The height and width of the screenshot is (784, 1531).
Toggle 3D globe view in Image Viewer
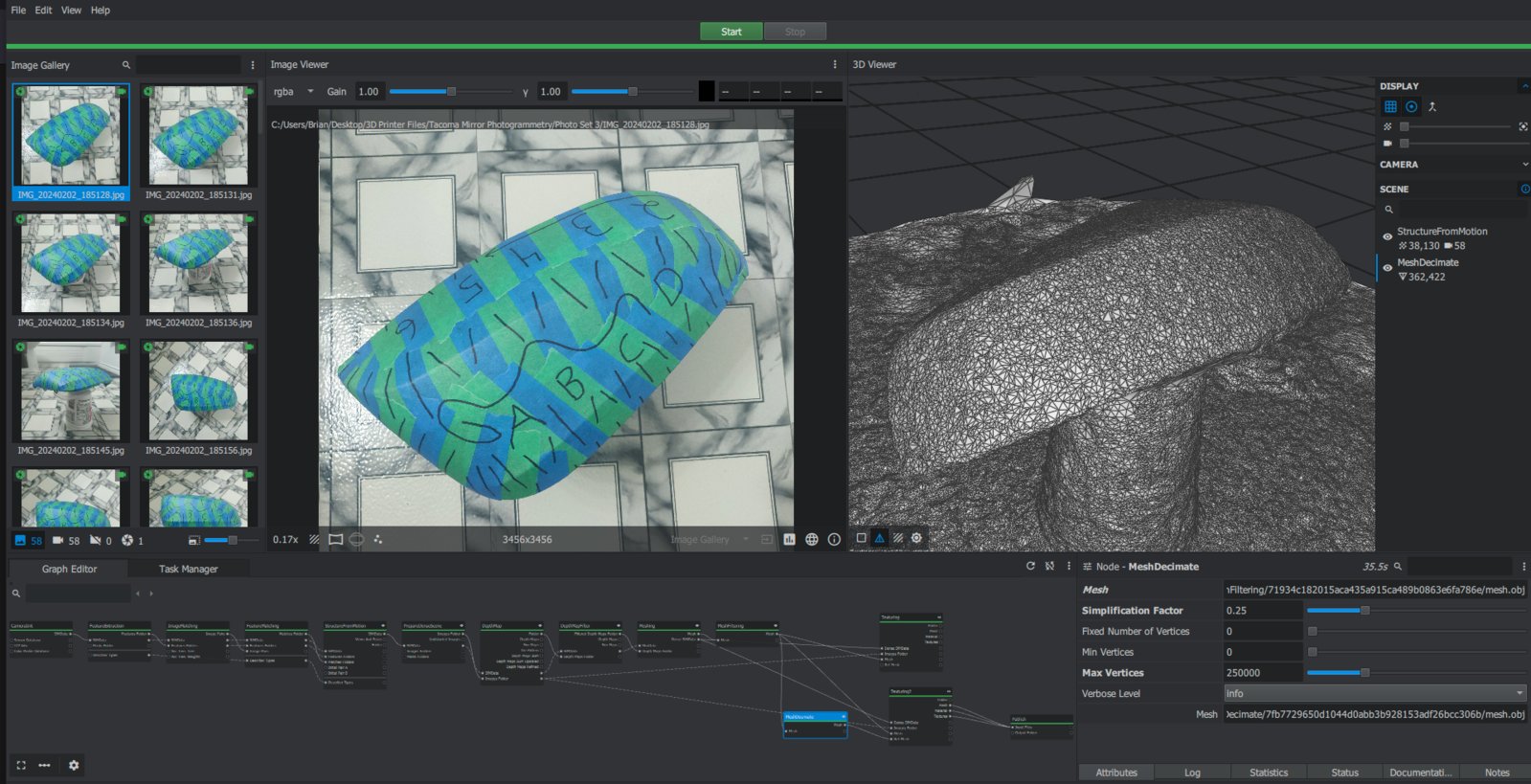click(812, 539)
